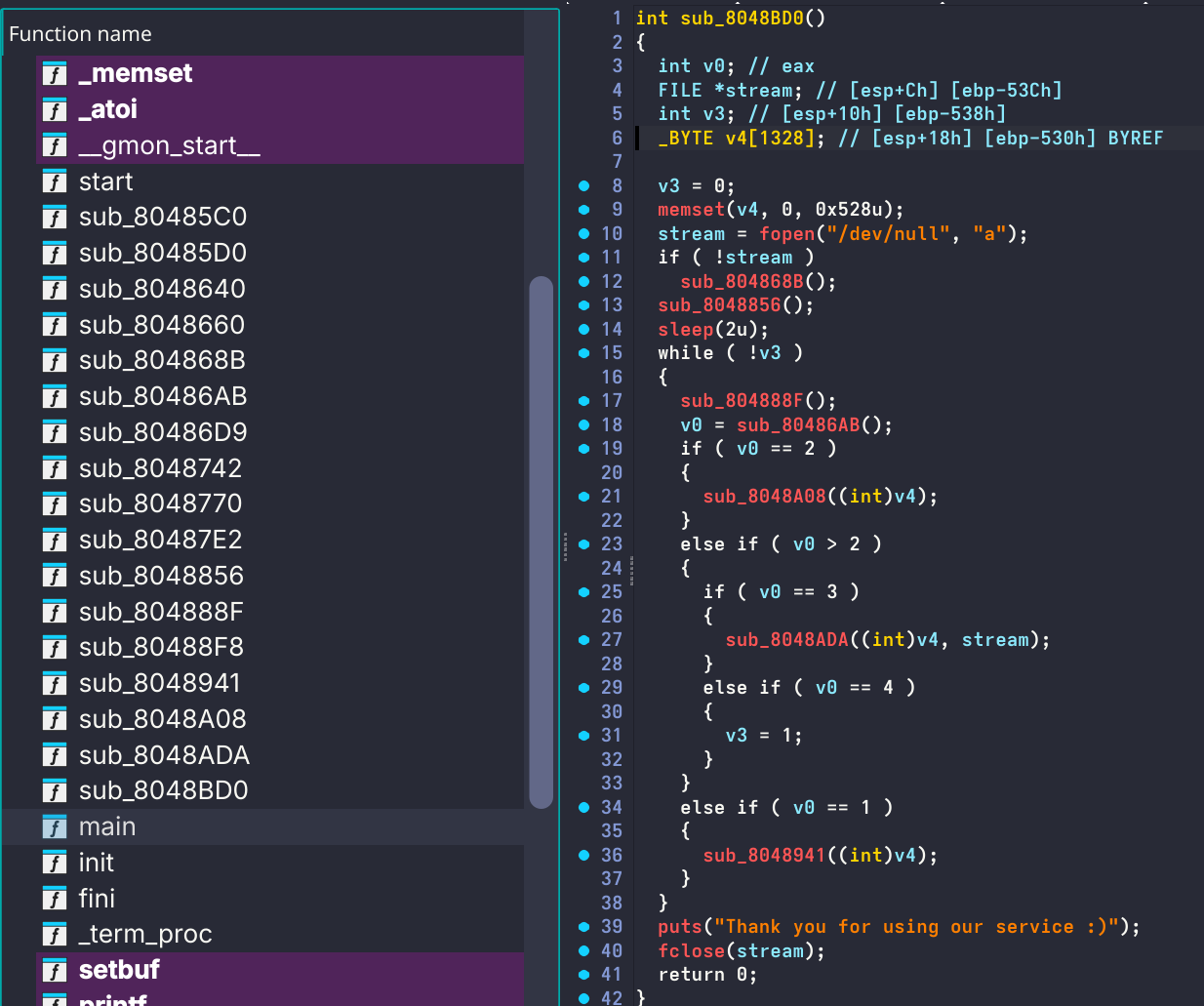This screenshot has height=1006, width=1204.
Task: Click the function icon next to setbuf
Action: point(55,970)
